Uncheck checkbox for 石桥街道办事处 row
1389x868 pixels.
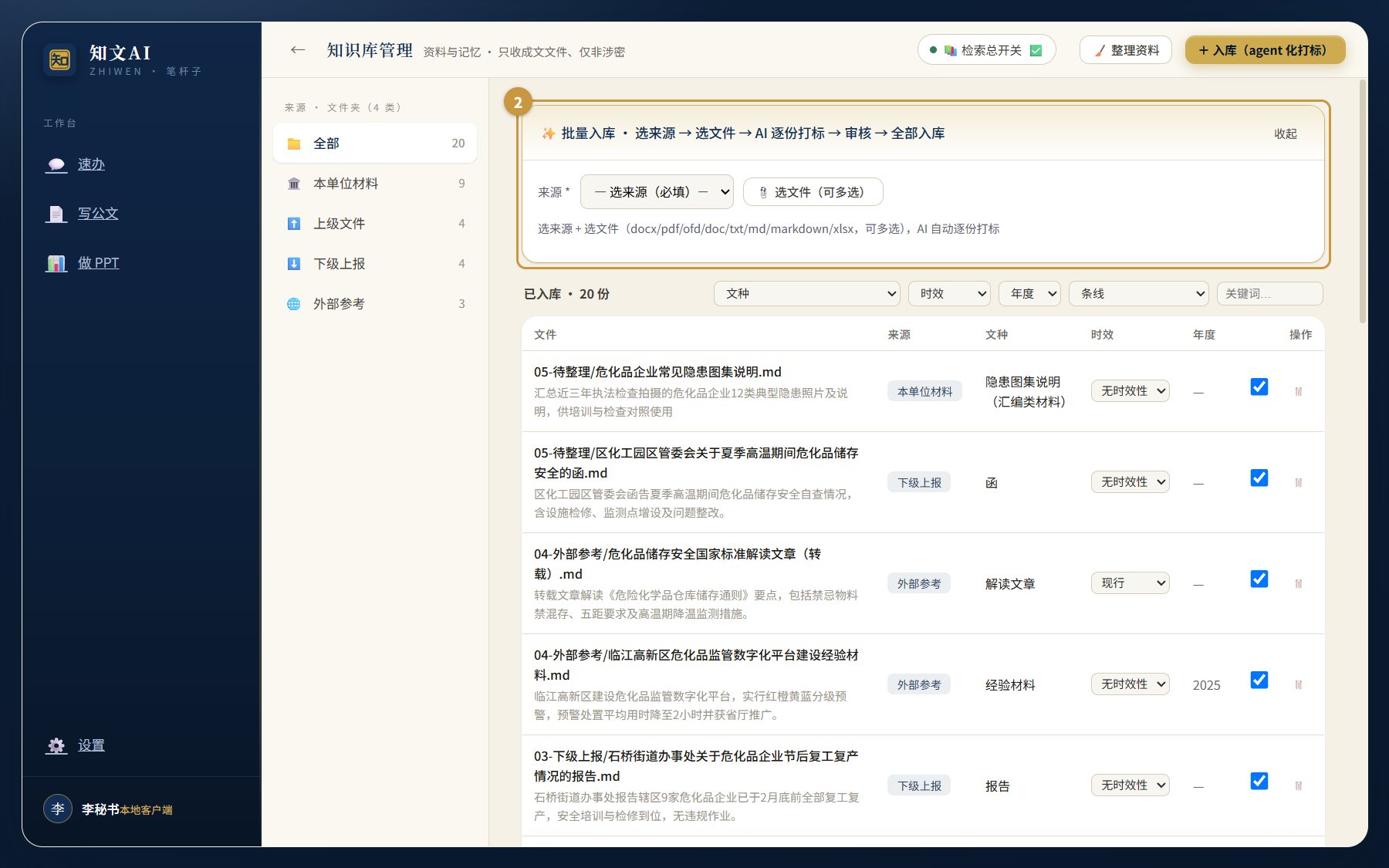coord(1259,781)
